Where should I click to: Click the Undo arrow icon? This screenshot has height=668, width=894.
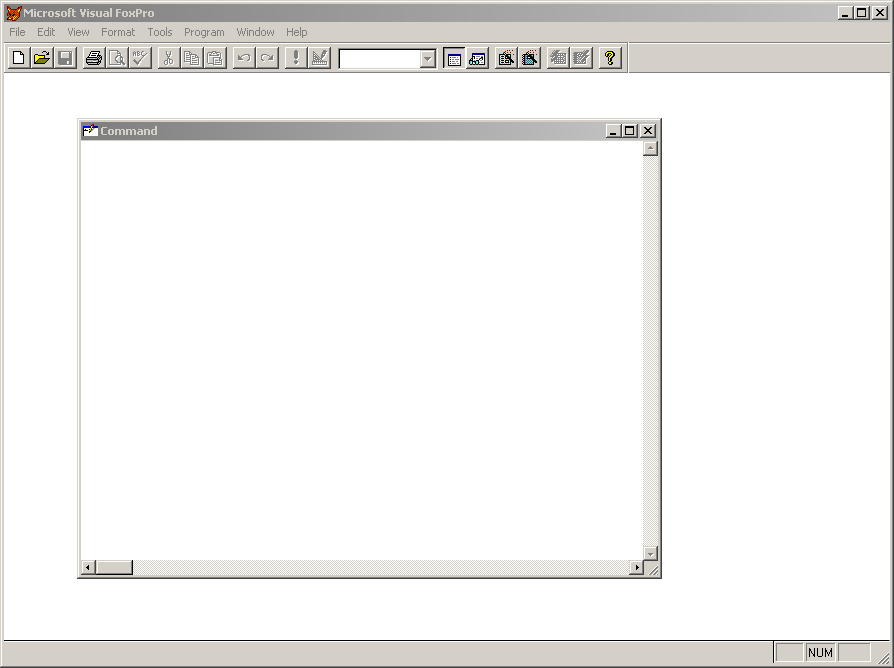[x=244, y=58]
